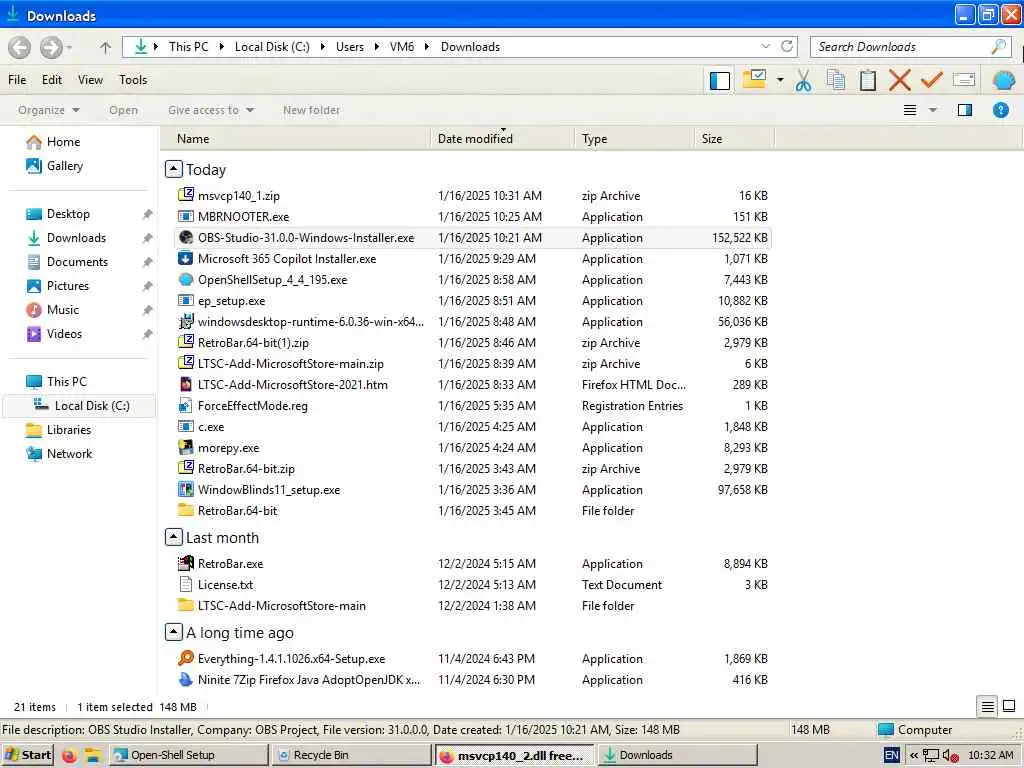Open the Organize dropdown

point(49,110)
